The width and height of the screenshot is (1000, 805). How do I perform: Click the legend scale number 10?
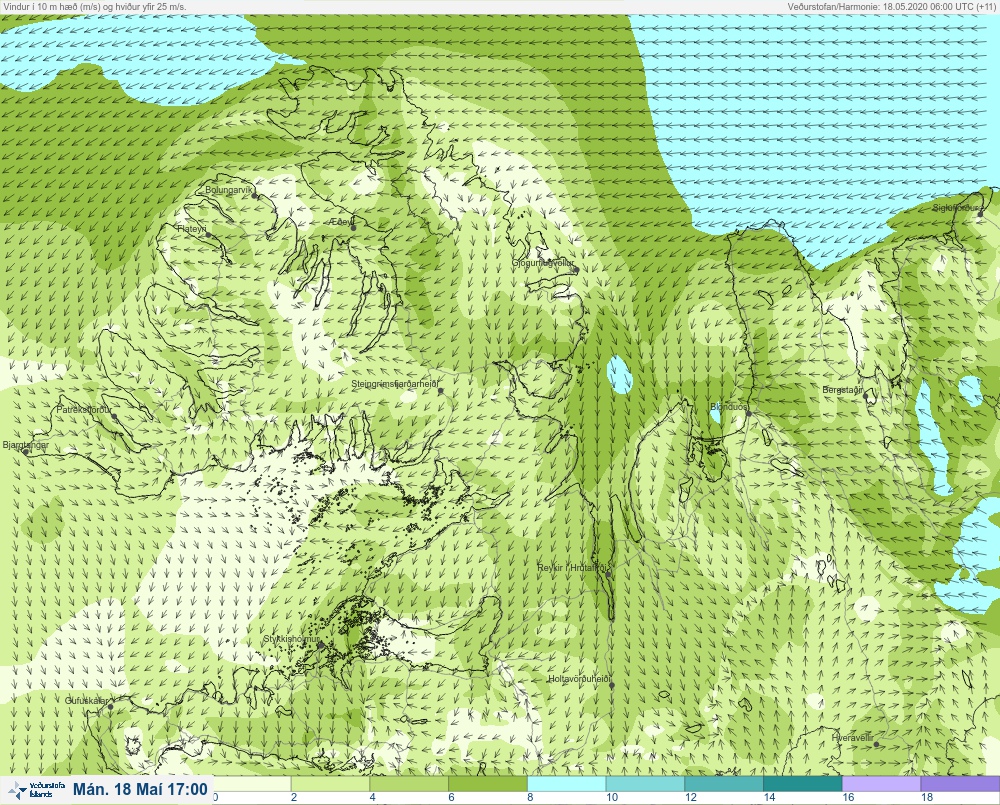pyautogui.click(x=612, y=797)
